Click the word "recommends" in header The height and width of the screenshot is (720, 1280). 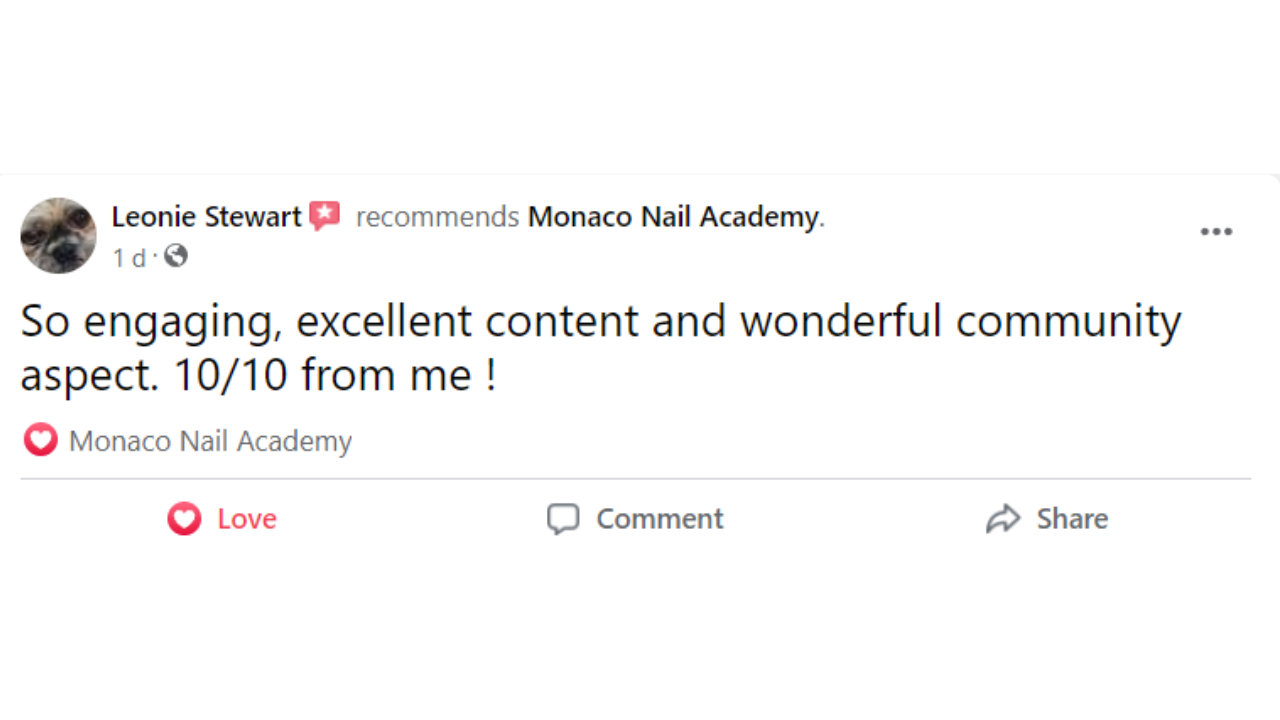point(437,217)
